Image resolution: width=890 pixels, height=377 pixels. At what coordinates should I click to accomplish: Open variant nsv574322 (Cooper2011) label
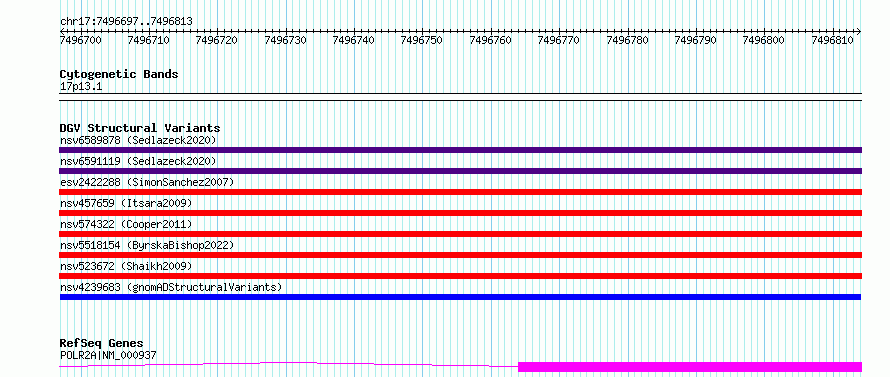click(x=126, y=224)
